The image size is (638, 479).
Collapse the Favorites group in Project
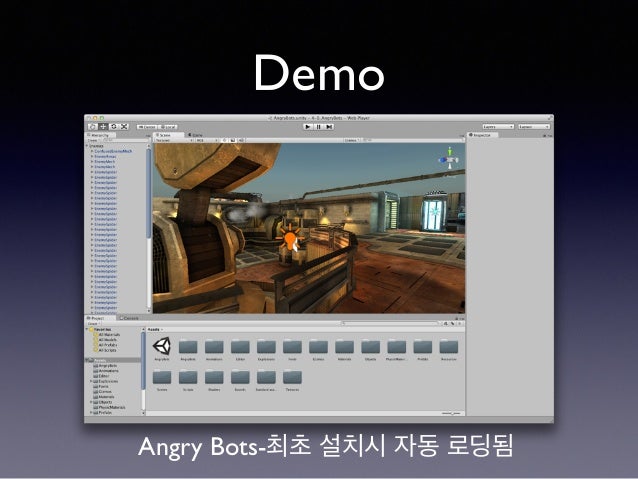pyautogui.click(x=87, y=329)
